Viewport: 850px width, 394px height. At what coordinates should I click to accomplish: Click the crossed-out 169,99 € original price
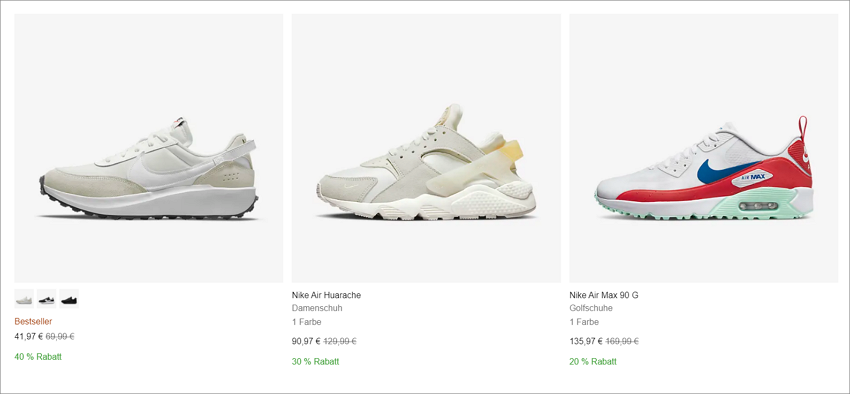622,341
